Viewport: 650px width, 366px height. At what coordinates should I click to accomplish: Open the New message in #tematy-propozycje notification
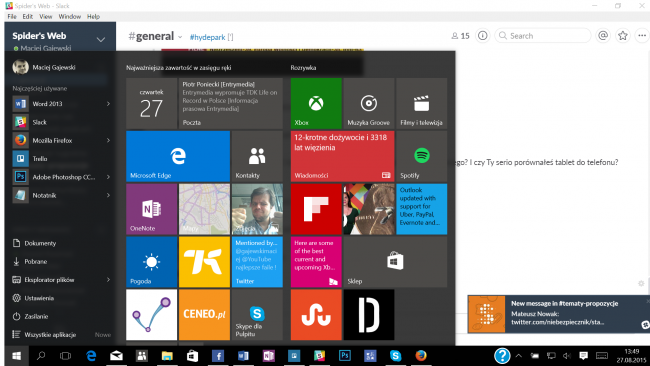point(558,314)
